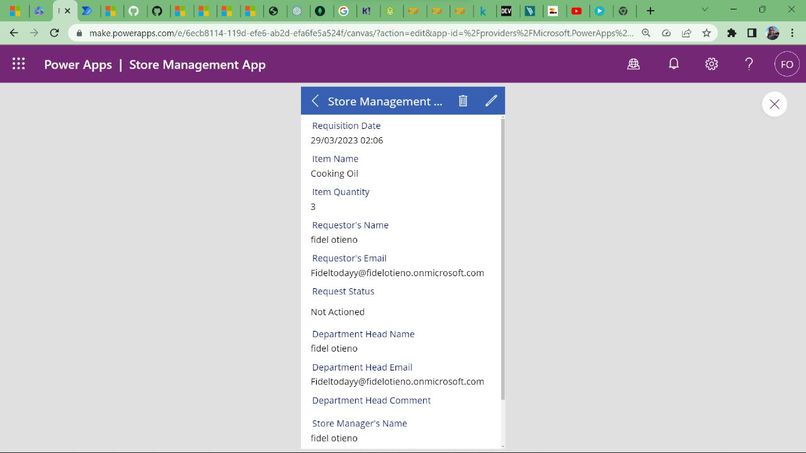Screen dimensions: 806x453
Task: Open the FO account avatar
Action: pos(786,64)
